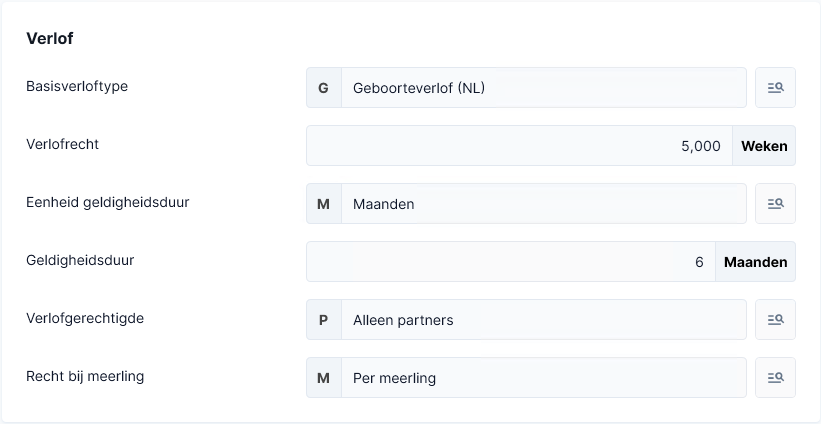
Task: Edit the Verlofrecht value 5,000
Action: 519,146
